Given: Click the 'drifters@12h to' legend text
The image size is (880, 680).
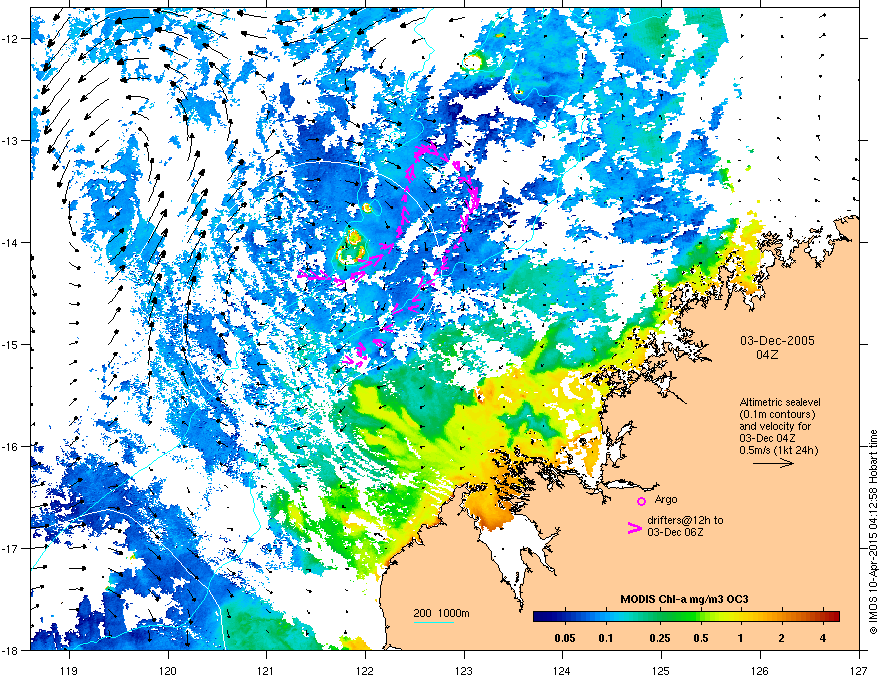Looking at the screenshot, I should (685, 520).
